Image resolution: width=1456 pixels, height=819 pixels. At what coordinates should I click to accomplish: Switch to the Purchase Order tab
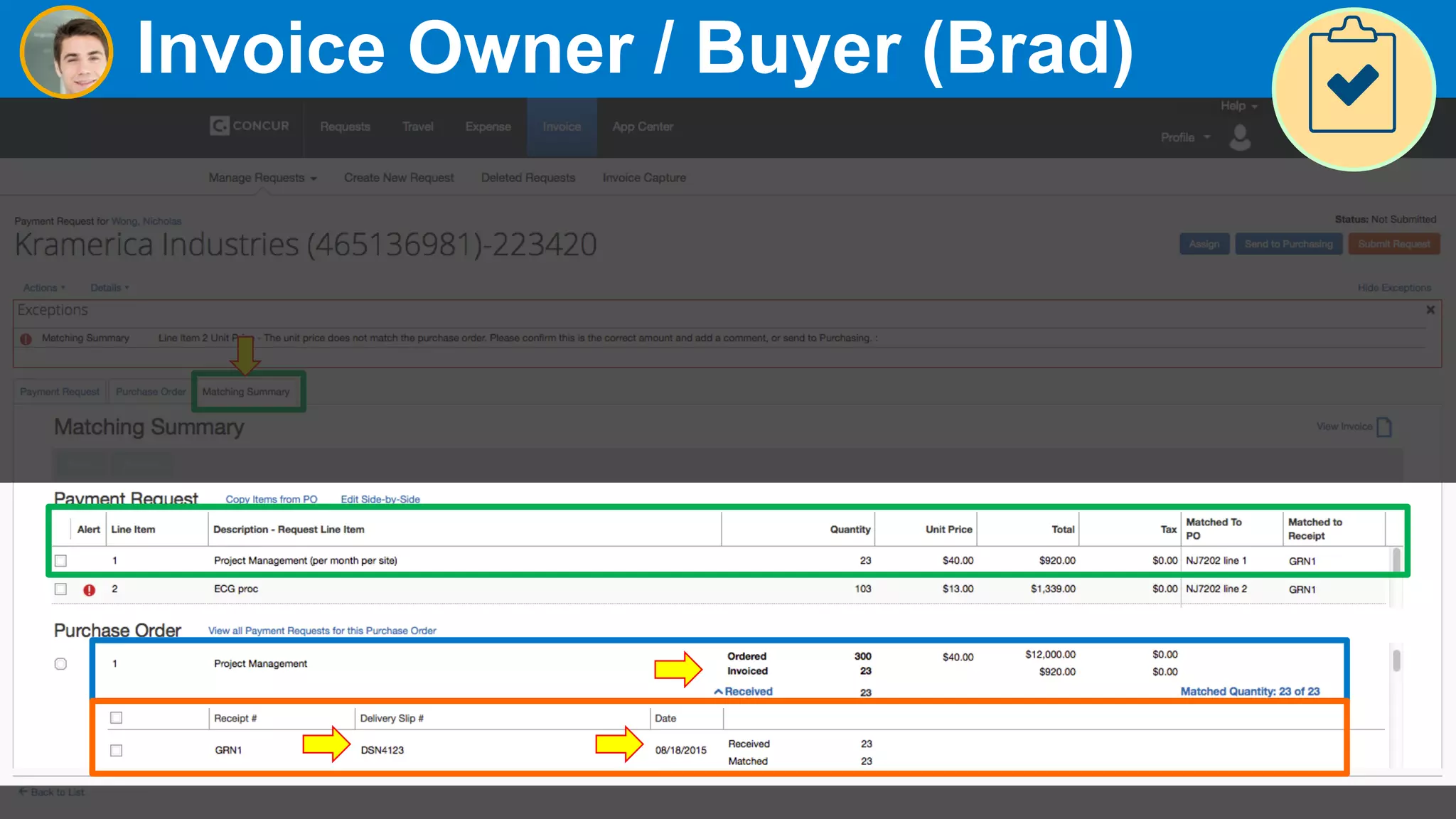coord(151,392)
